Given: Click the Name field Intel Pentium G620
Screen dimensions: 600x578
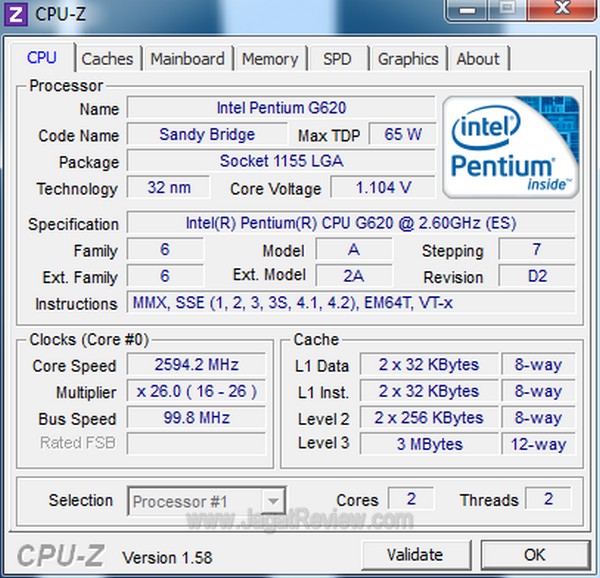Looking at the screenshot, I should tap(281, 107).
